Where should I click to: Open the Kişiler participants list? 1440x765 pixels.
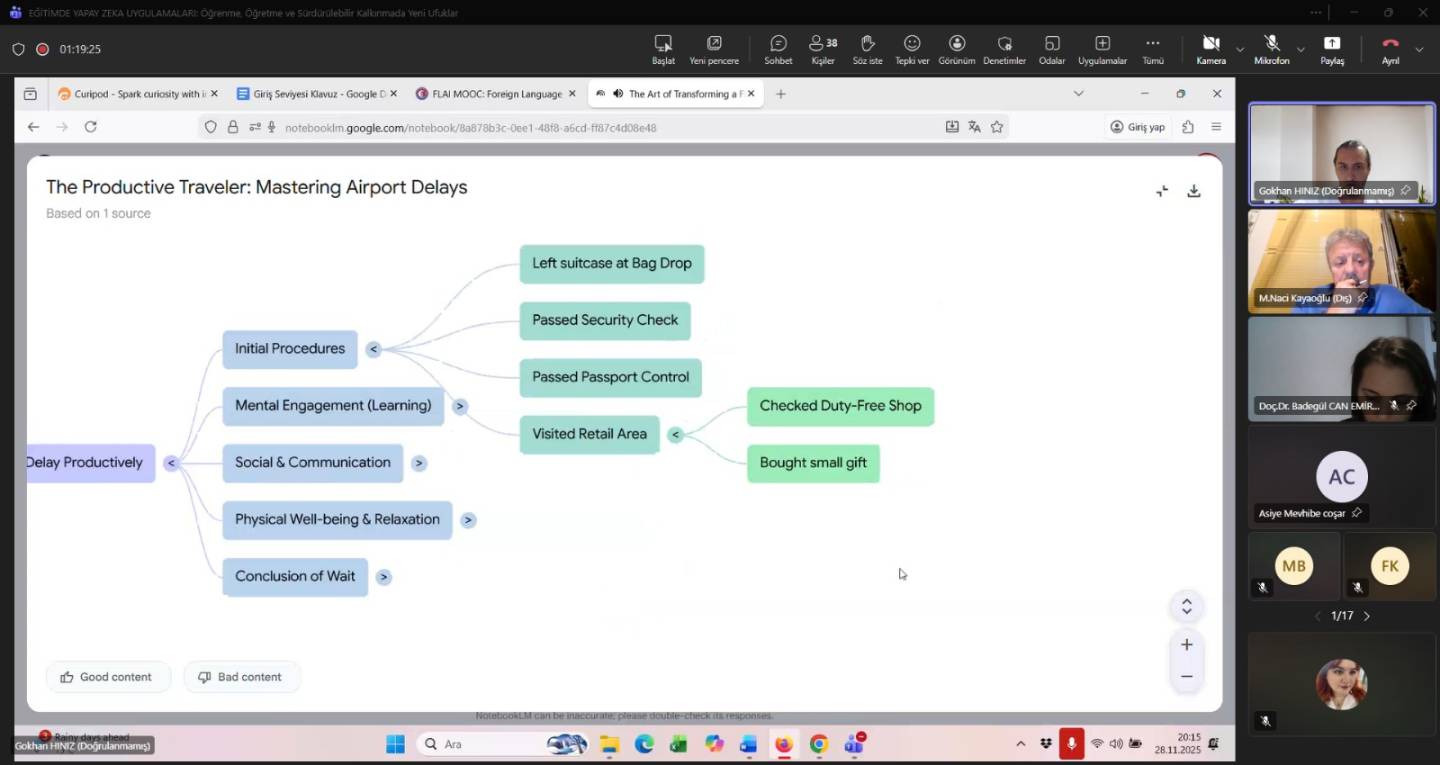pos(823,48)
